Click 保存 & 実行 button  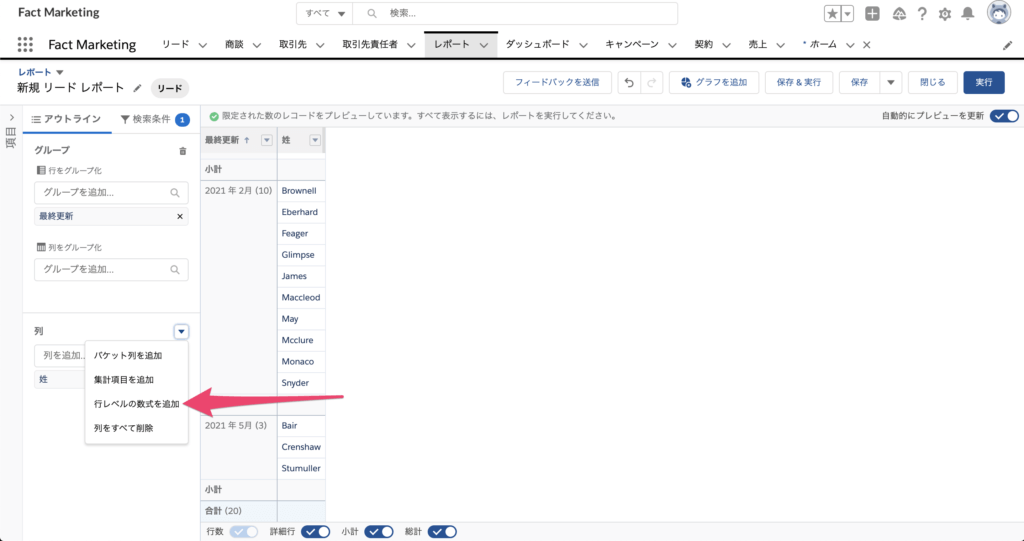coord(799,82)
